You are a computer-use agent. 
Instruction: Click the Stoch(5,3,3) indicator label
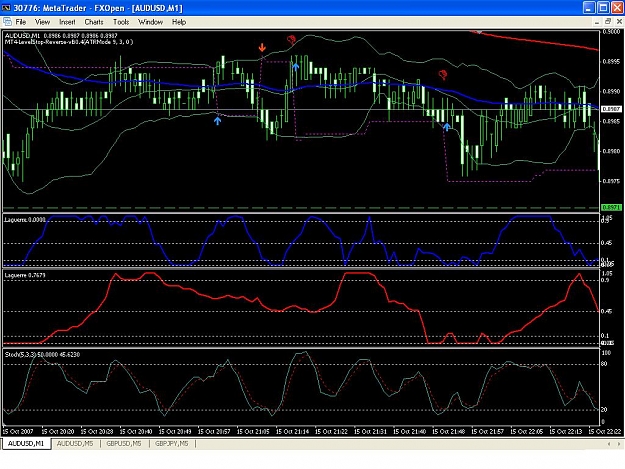[42, 355]
